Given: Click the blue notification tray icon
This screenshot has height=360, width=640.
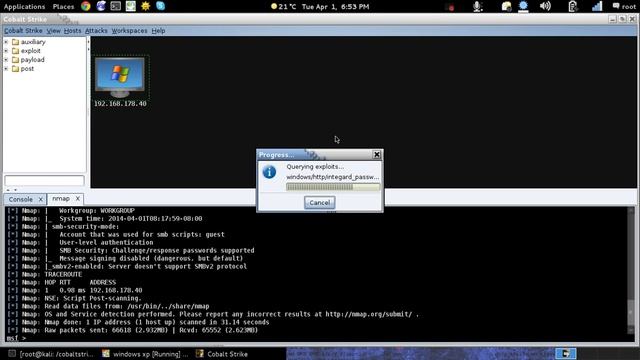Looking at the screenshot, I should point(523,6).
